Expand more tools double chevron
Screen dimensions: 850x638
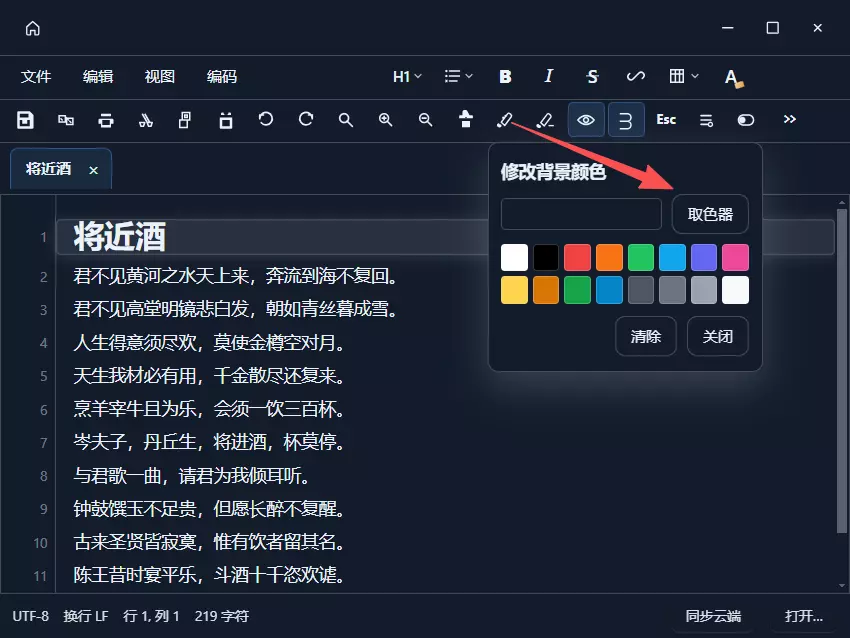coord(789,119)
